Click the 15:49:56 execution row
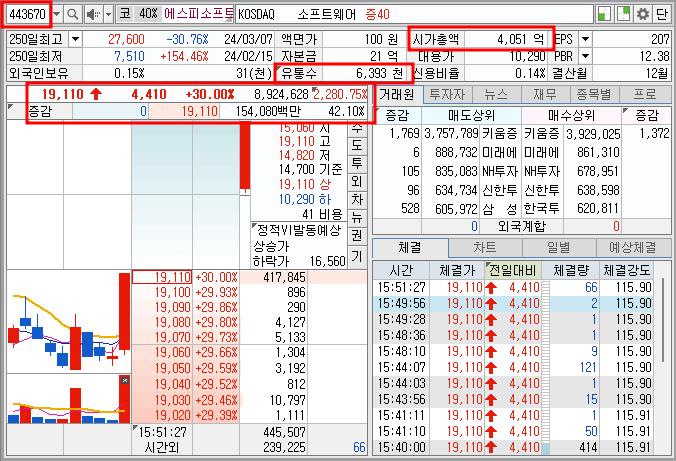Viewport: 676px width, 461px height. coord(513,304)
